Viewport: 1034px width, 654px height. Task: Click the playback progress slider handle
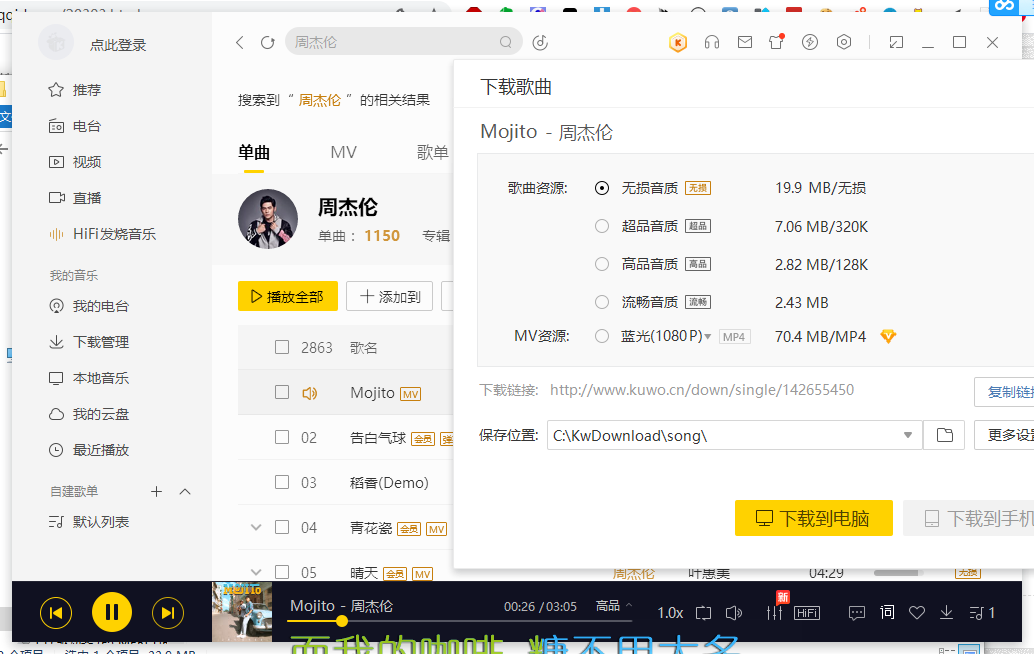point(342,621)
